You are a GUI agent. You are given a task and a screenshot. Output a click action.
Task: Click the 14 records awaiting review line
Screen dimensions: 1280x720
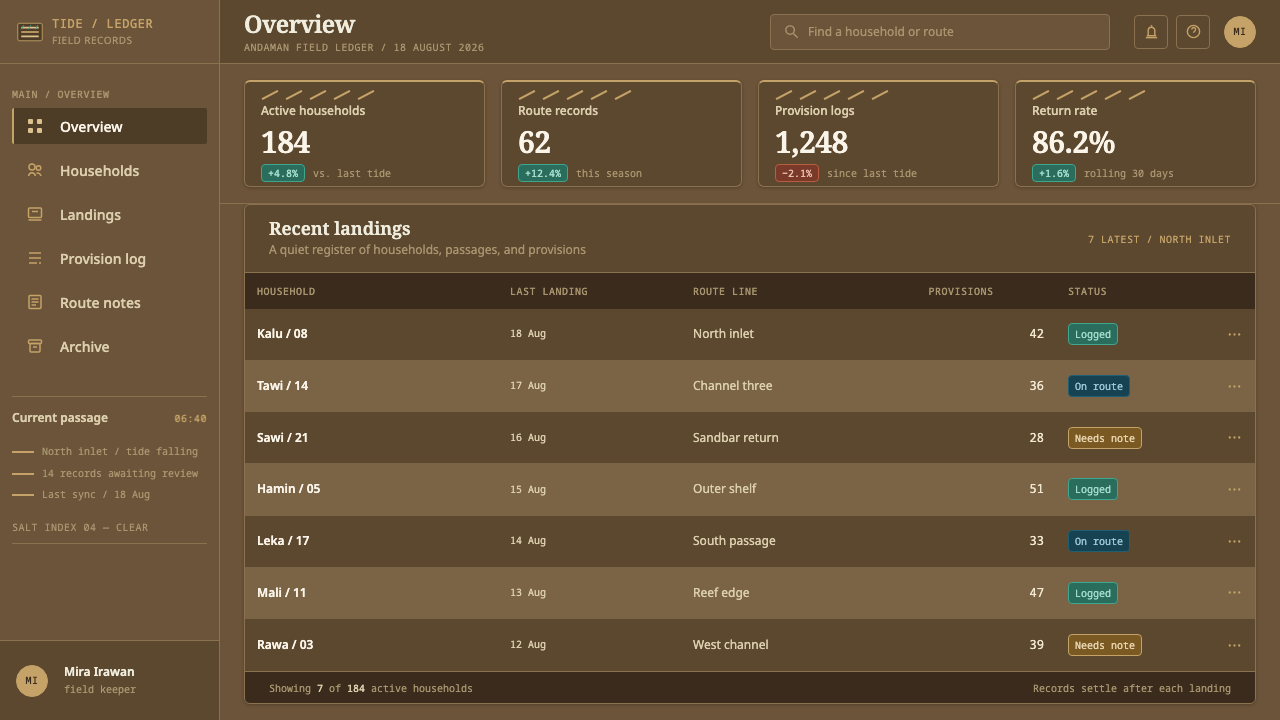[120, 474]
